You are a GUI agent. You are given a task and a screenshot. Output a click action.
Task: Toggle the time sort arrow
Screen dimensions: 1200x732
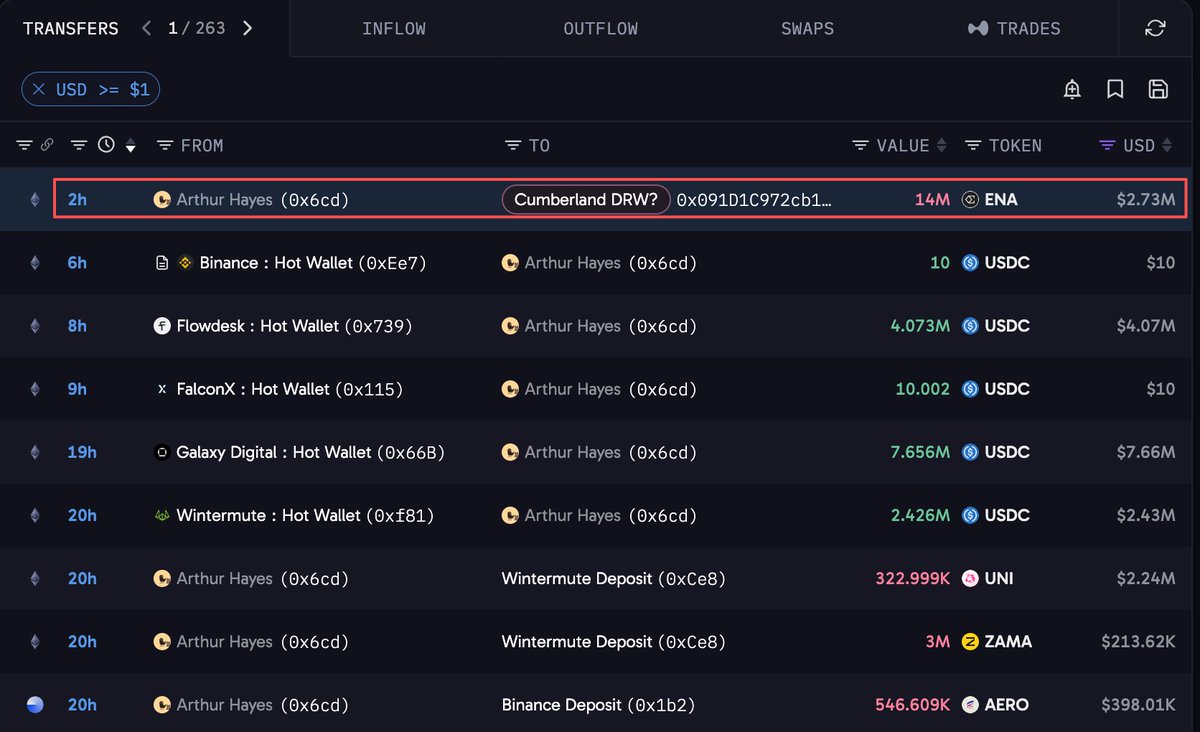[x=131, y=146]
